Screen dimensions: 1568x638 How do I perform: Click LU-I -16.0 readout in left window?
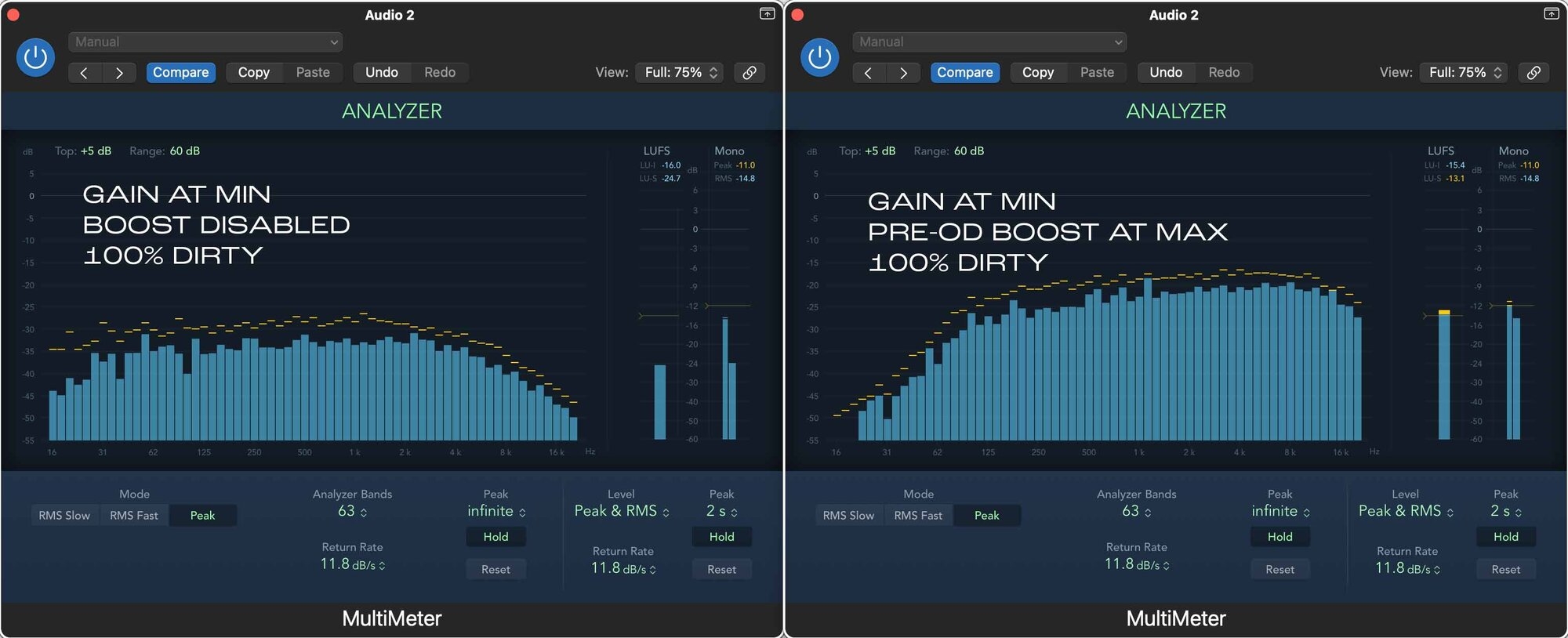point(660,165)
